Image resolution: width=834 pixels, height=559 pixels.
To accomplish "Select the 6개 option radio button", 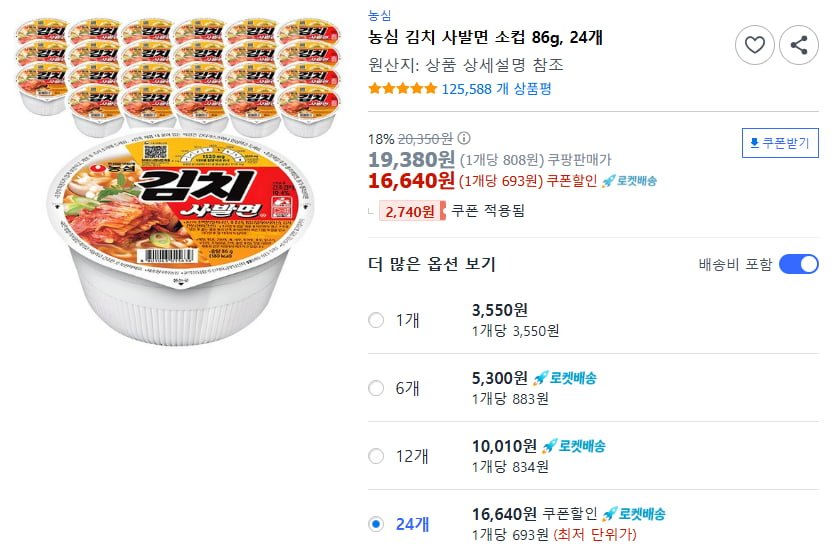I will [376, 388].
